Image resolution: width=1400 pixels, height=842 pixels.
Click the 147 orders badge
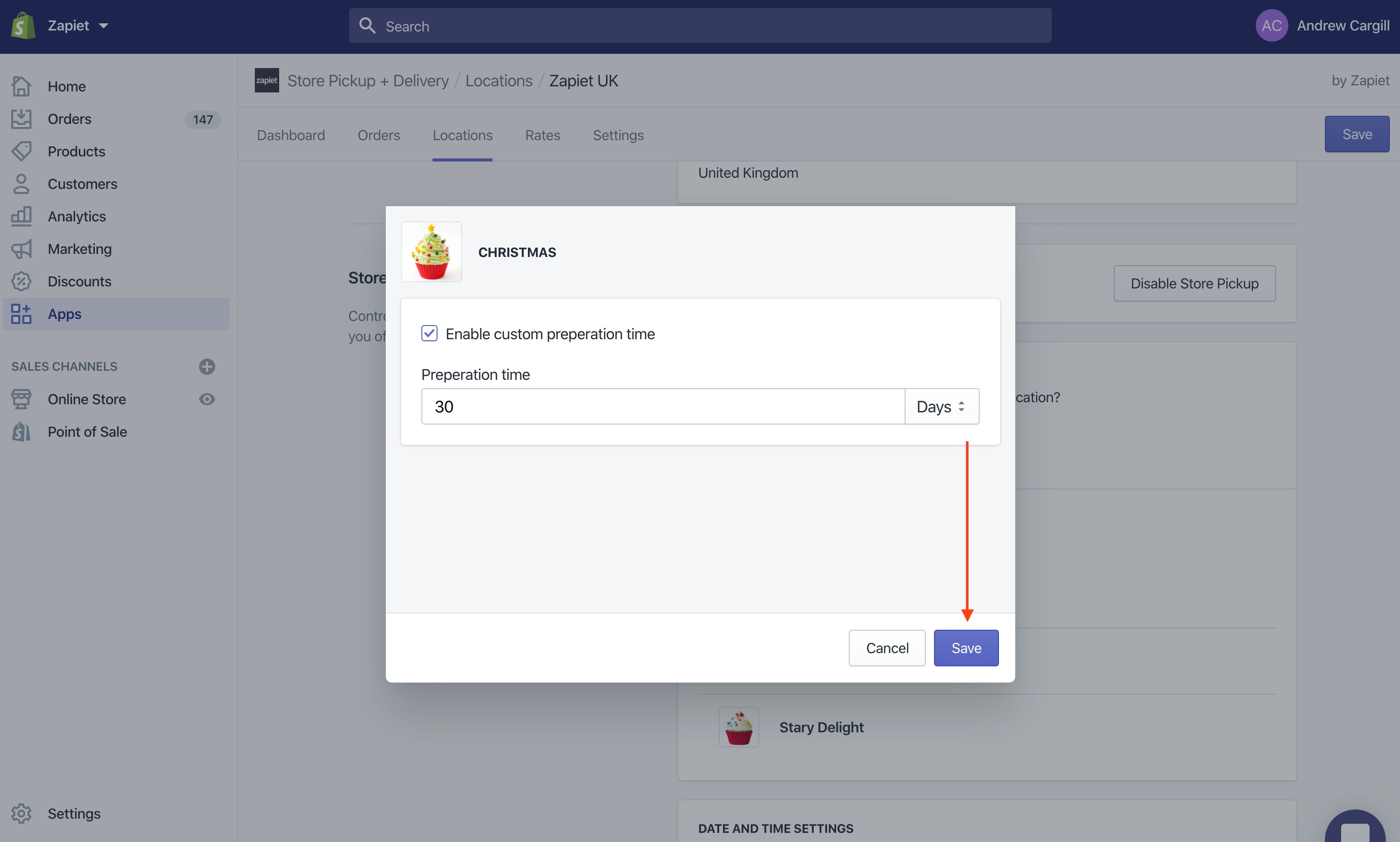point(203,119)
